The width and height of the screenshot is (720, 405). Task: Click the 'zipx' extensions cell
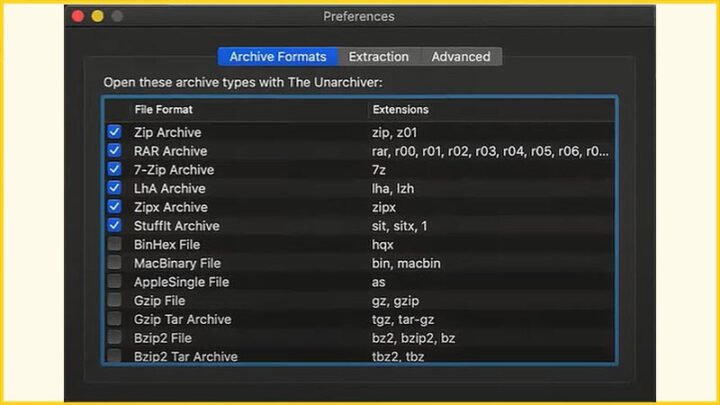[x=384, y=207]
